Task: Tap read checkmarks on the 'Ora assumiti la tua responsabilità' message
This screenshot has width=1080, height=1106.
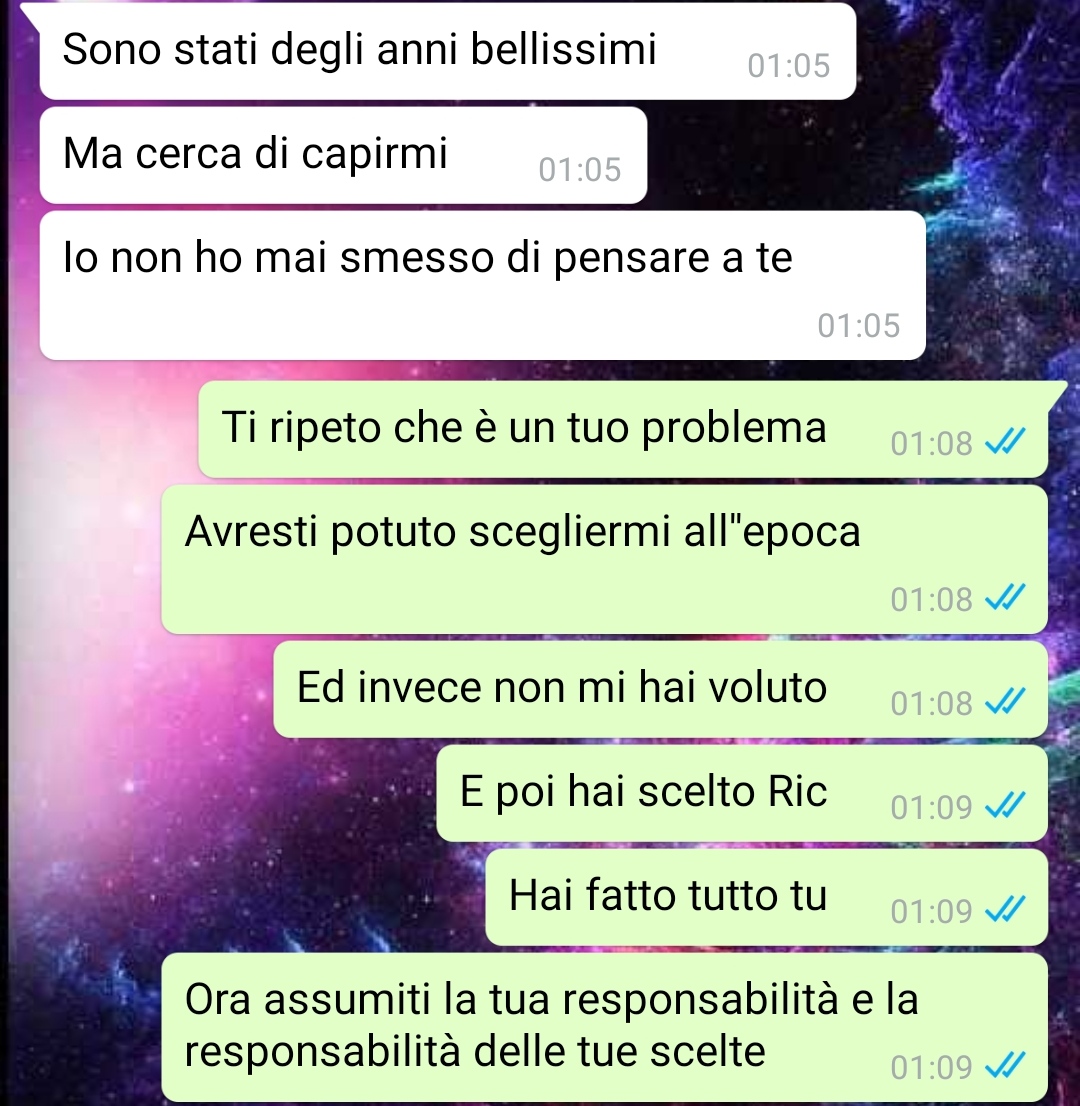Action: [x=1005, y=1066]
